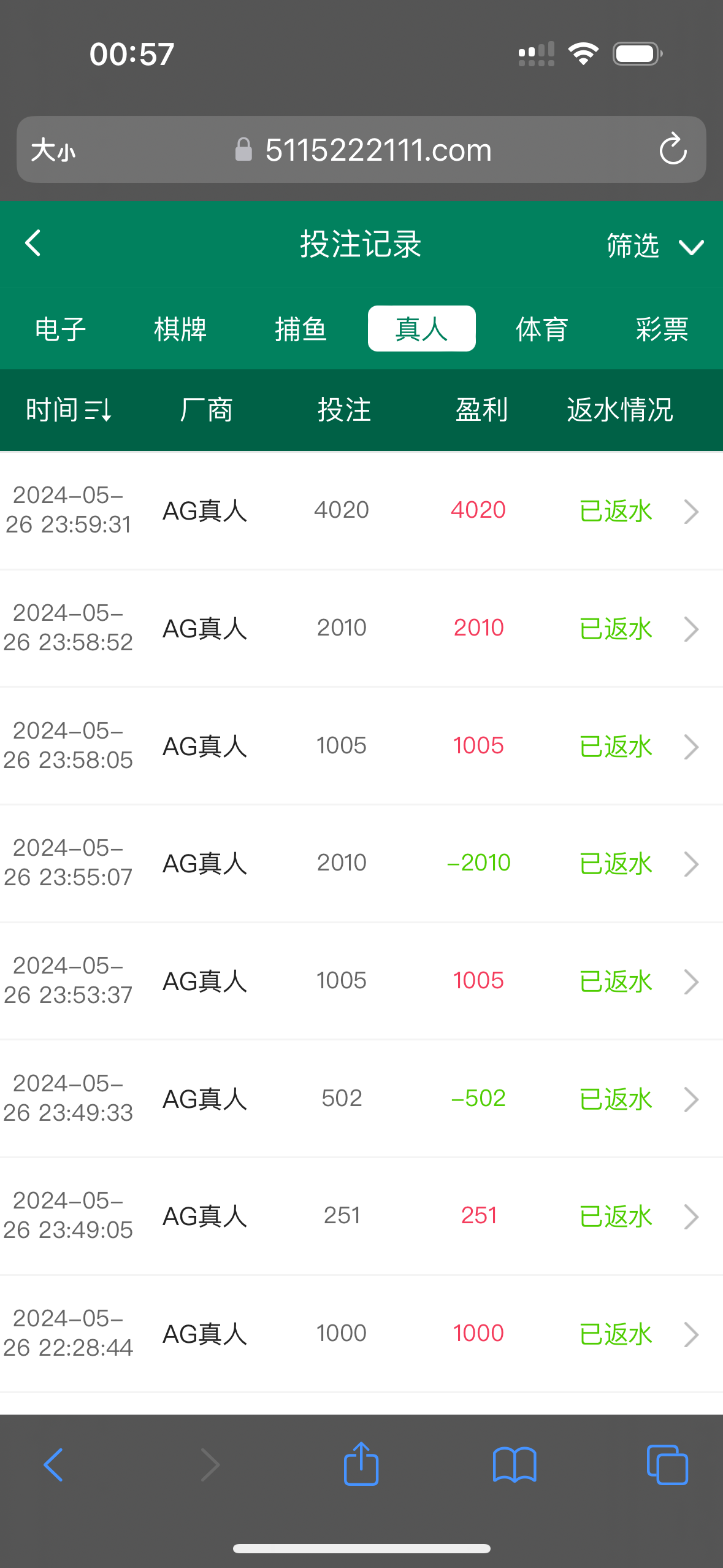Tap the 已返水 status for 23:49:33 bet
Viewport: 723px width, 1568px height.
pos(616,1099)
